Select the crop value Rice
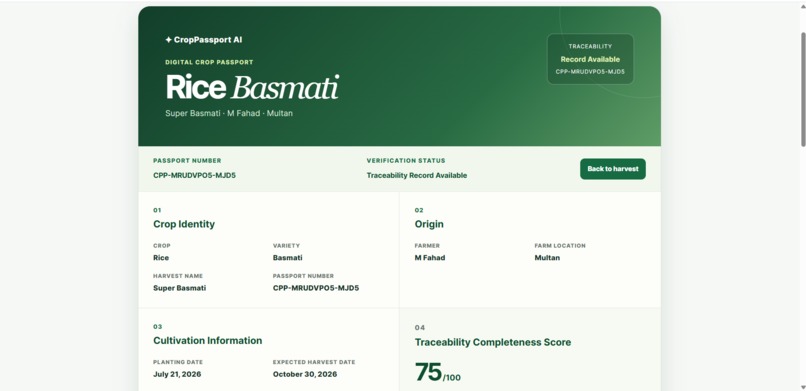 (x=161, y=258)
